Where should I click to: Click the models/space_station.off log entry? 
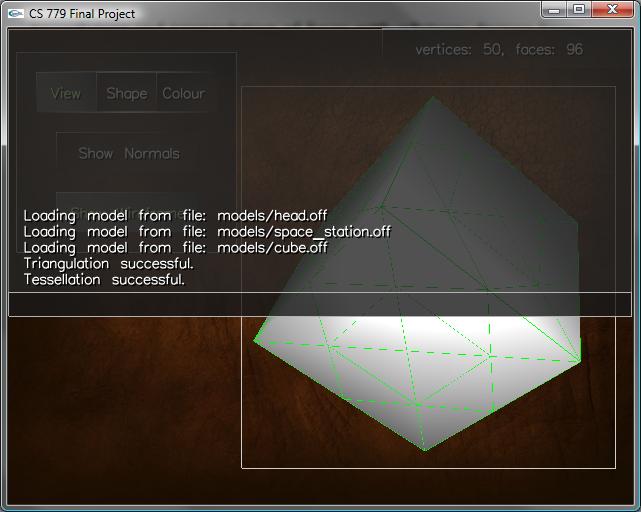pos(207,231)
